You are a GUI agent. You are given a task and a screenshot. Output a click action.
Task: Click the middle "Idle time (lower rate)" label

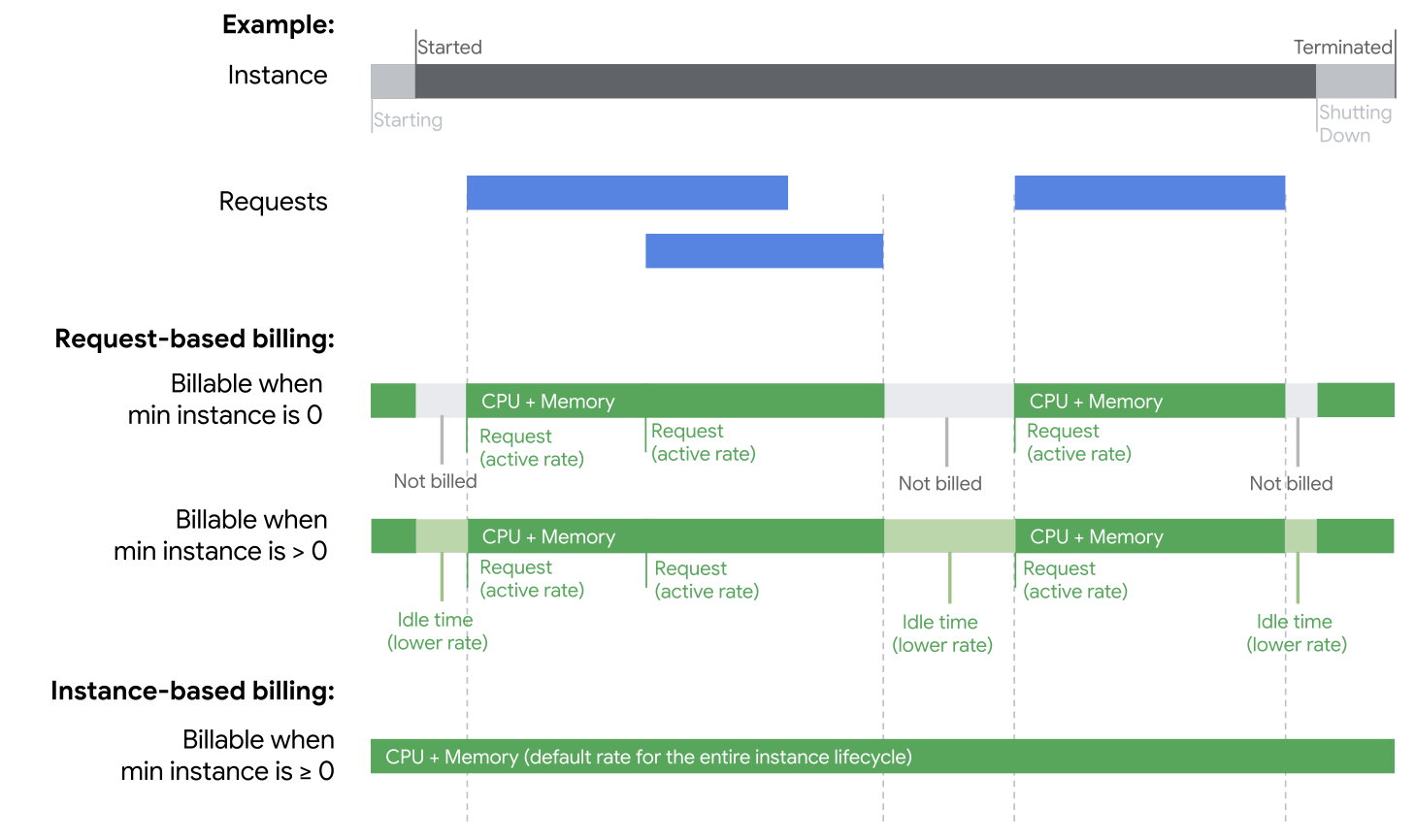click(x=941, y=633)
